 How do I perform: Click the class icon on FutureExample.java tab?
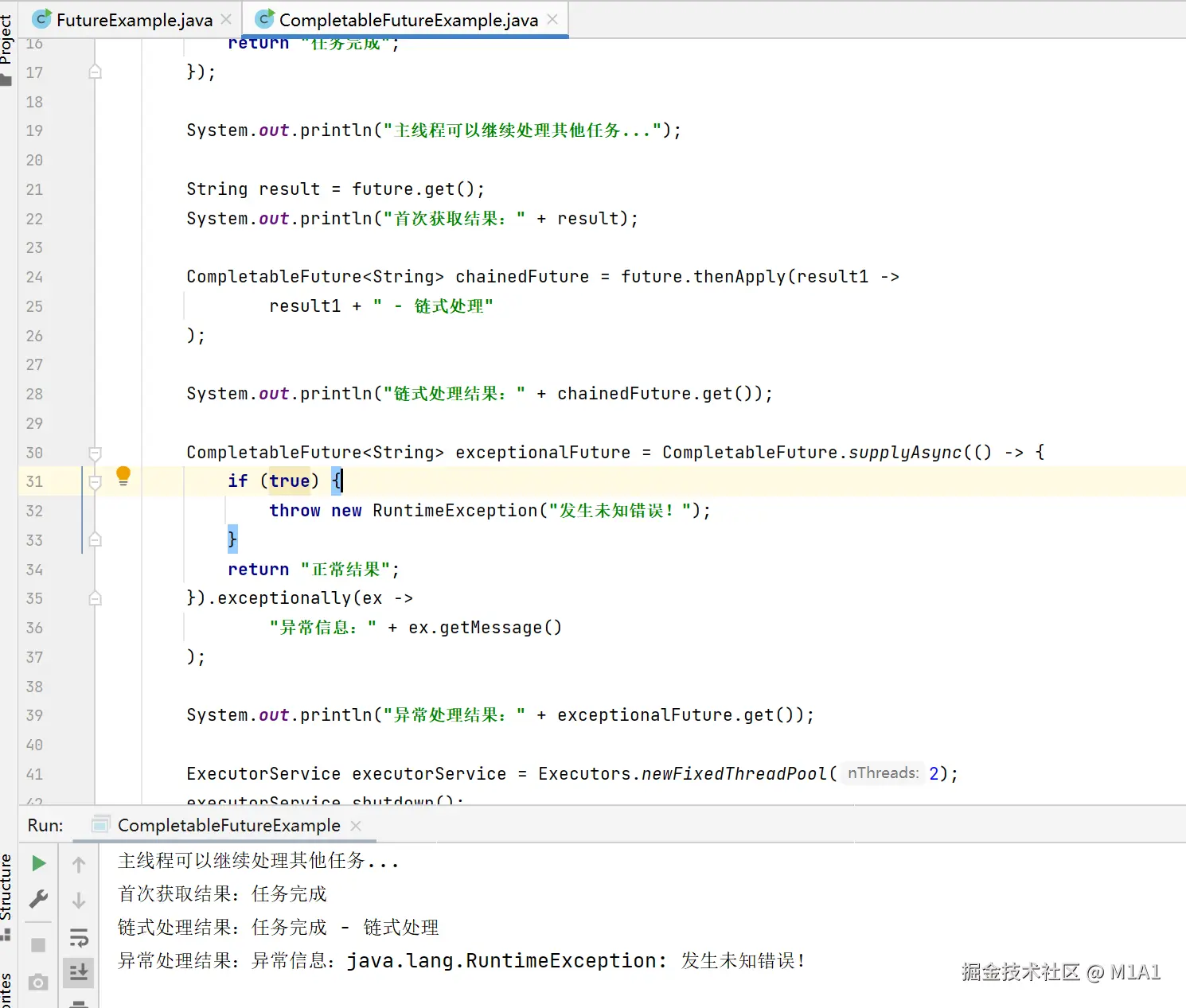point(42,19)
